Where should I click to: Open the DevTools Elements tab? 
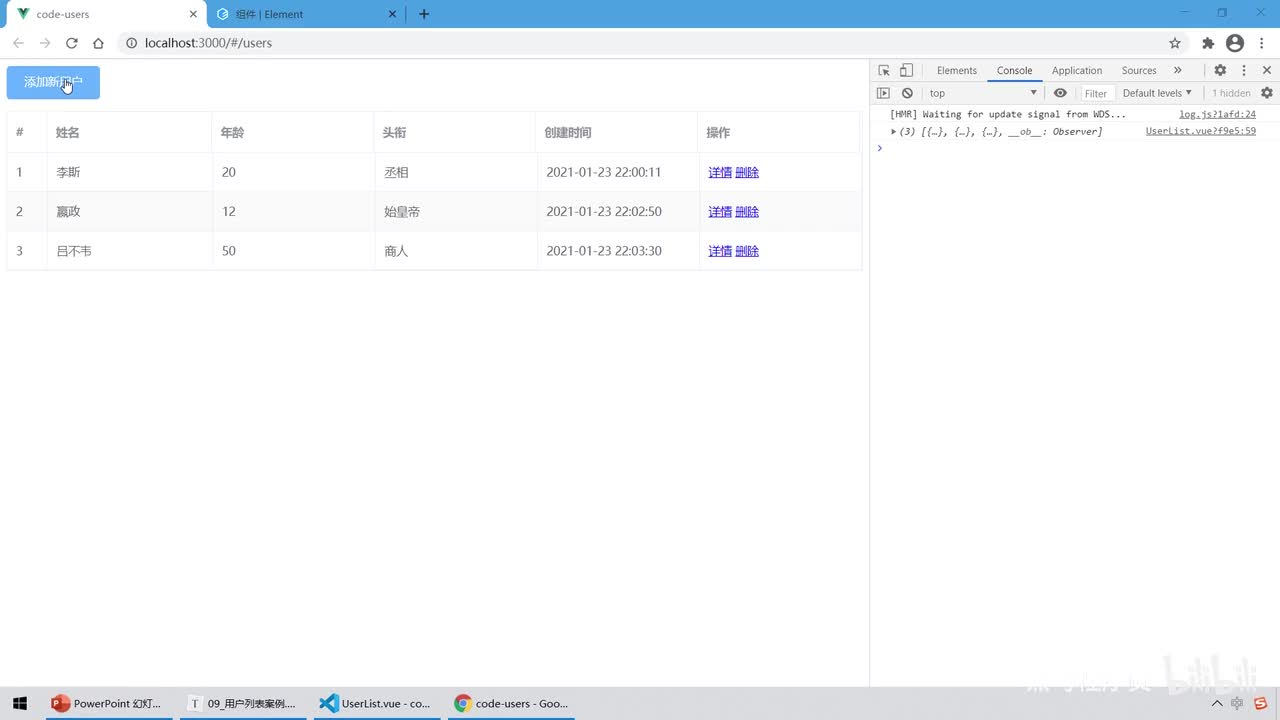[x=957, y=70]
